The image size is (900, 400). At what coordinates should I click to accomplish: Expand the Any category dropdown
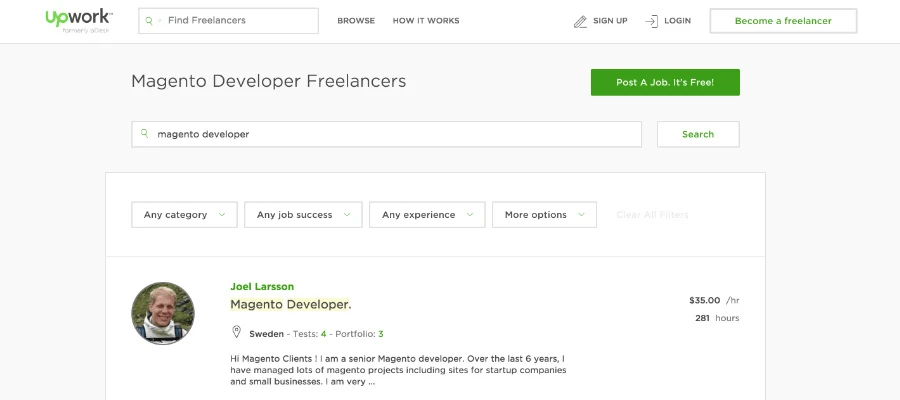(x=185, y=215)
